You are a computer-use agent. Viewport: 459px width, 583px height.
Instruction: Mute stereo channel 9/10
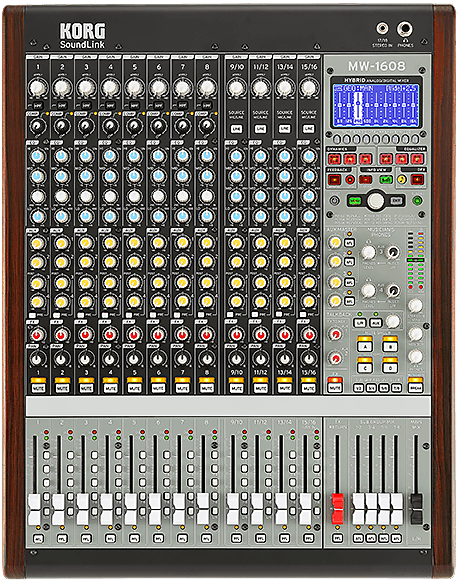(x=236, y=388)
